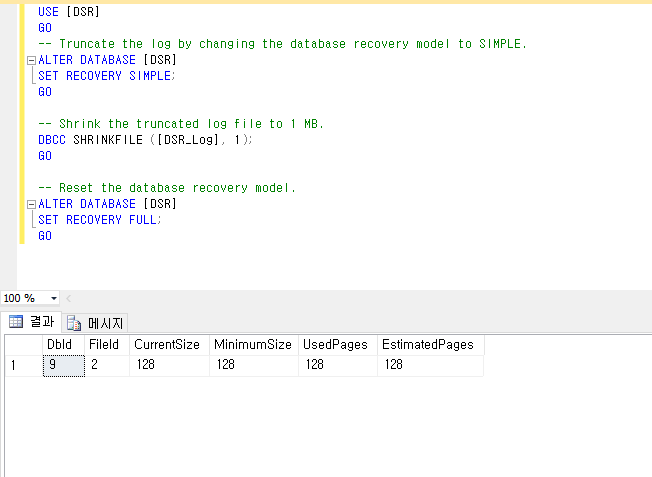Click the FileId cell containing 2
Screen dimensions: 652x477
105,366
